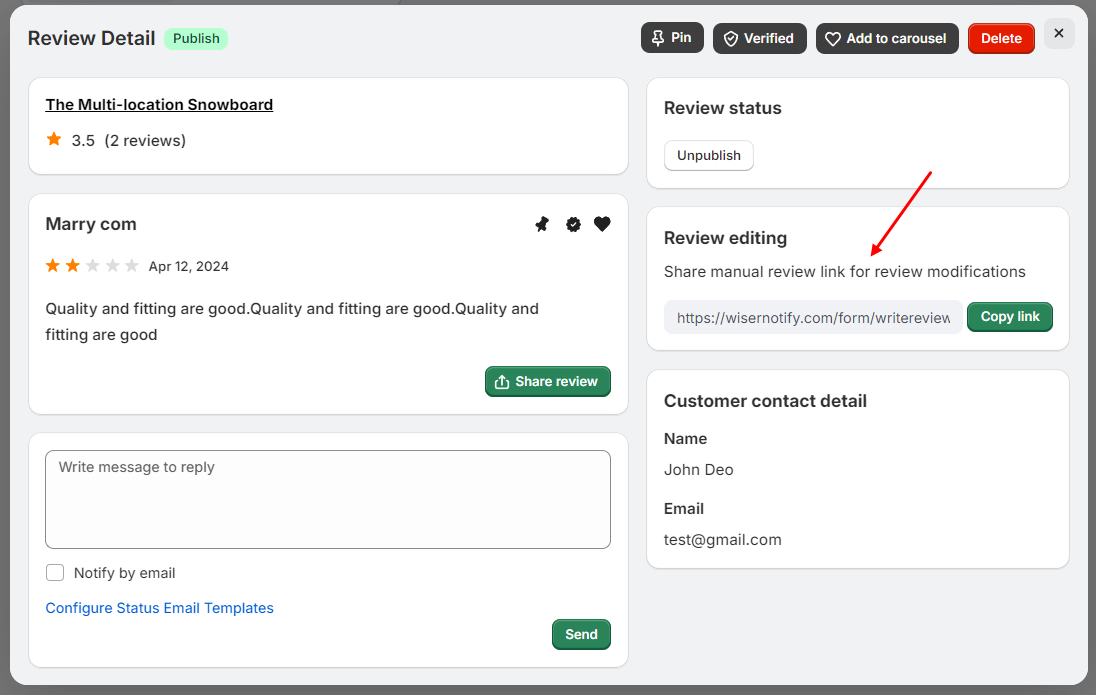
Task: Click the Share review button
Action: 547,381
